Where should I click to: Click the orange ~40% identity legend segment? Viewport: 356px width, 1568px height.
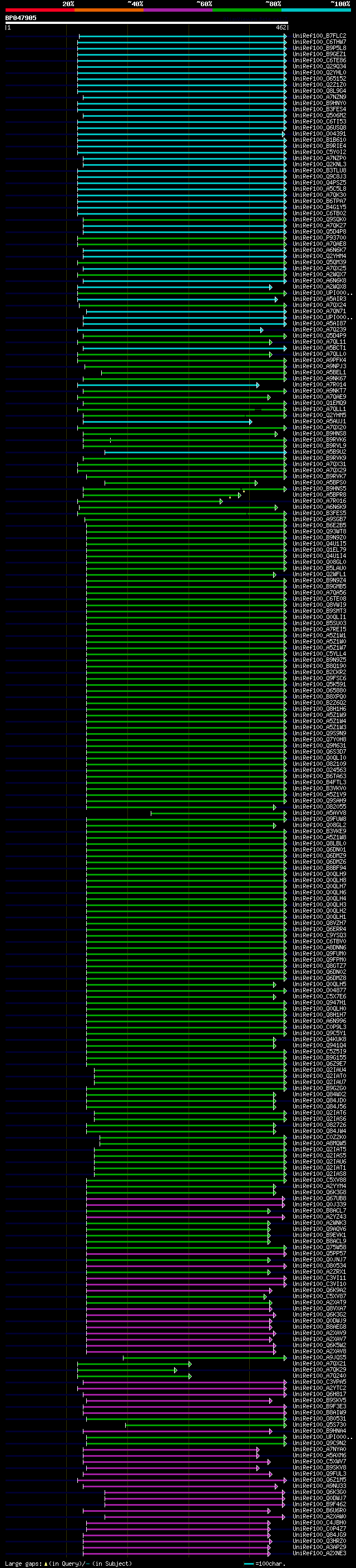109,10
